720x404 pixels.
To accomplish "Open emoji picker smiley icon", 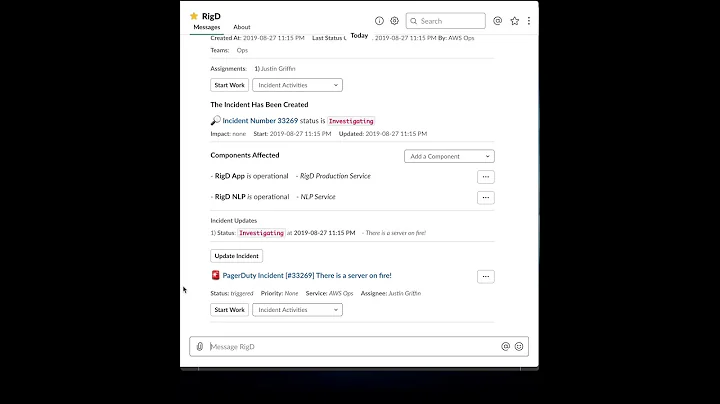I will coord(519,347).
